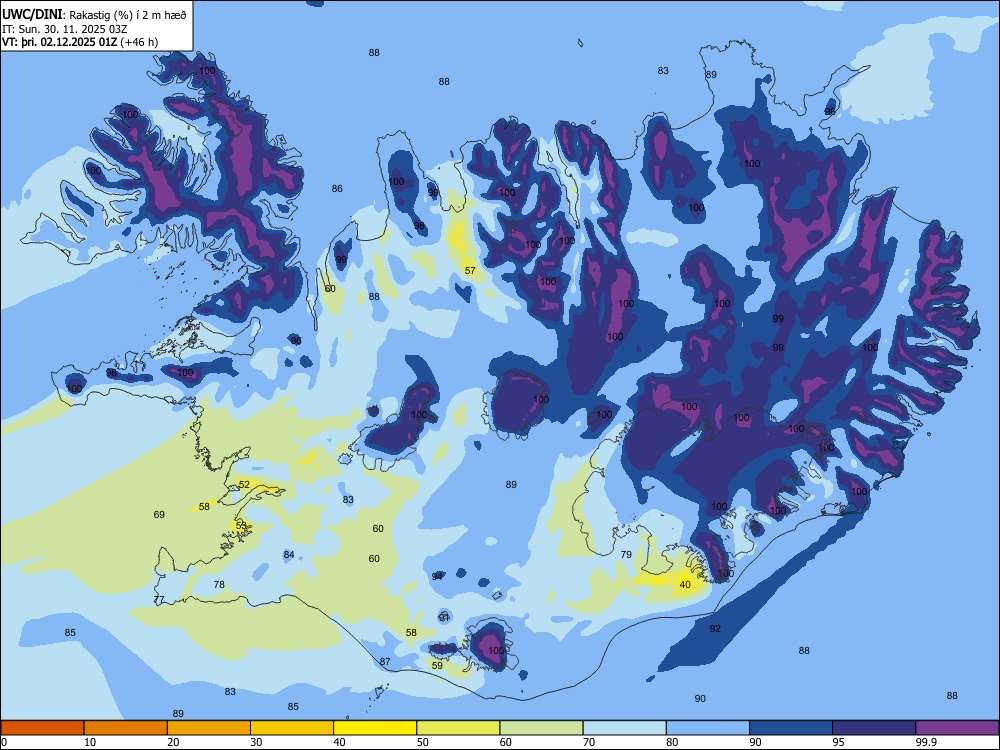Click the map value '94'
The height and width of the screenshot is (750, 1000).
pos(437,576)
